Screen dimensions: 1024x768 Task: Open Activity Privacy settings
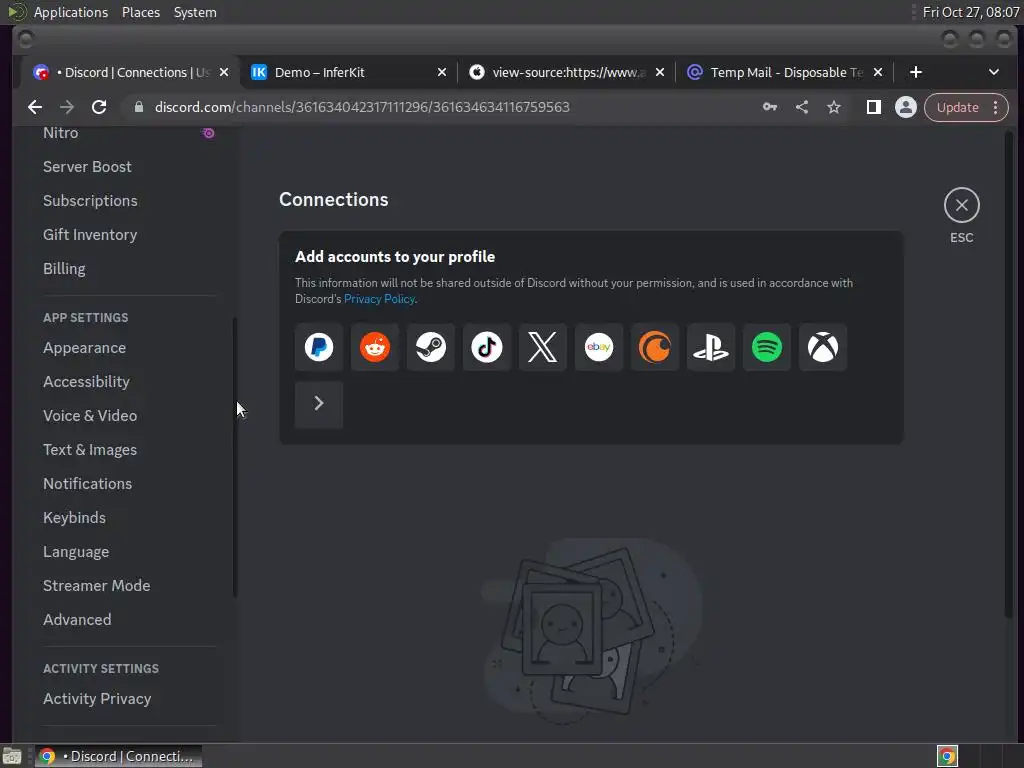click(129, 699)
